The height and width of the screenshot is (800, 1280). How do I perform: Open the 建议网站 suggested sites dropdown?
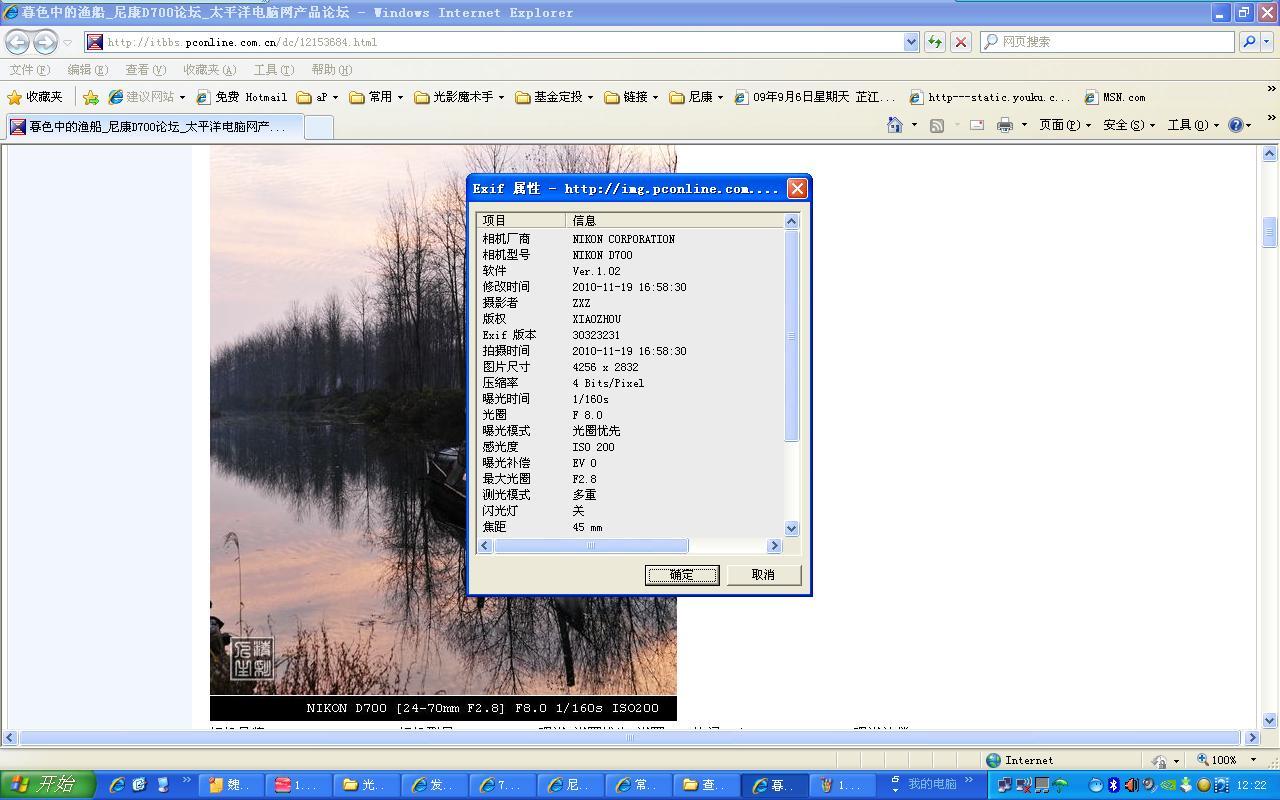click(x=147, y=97)
